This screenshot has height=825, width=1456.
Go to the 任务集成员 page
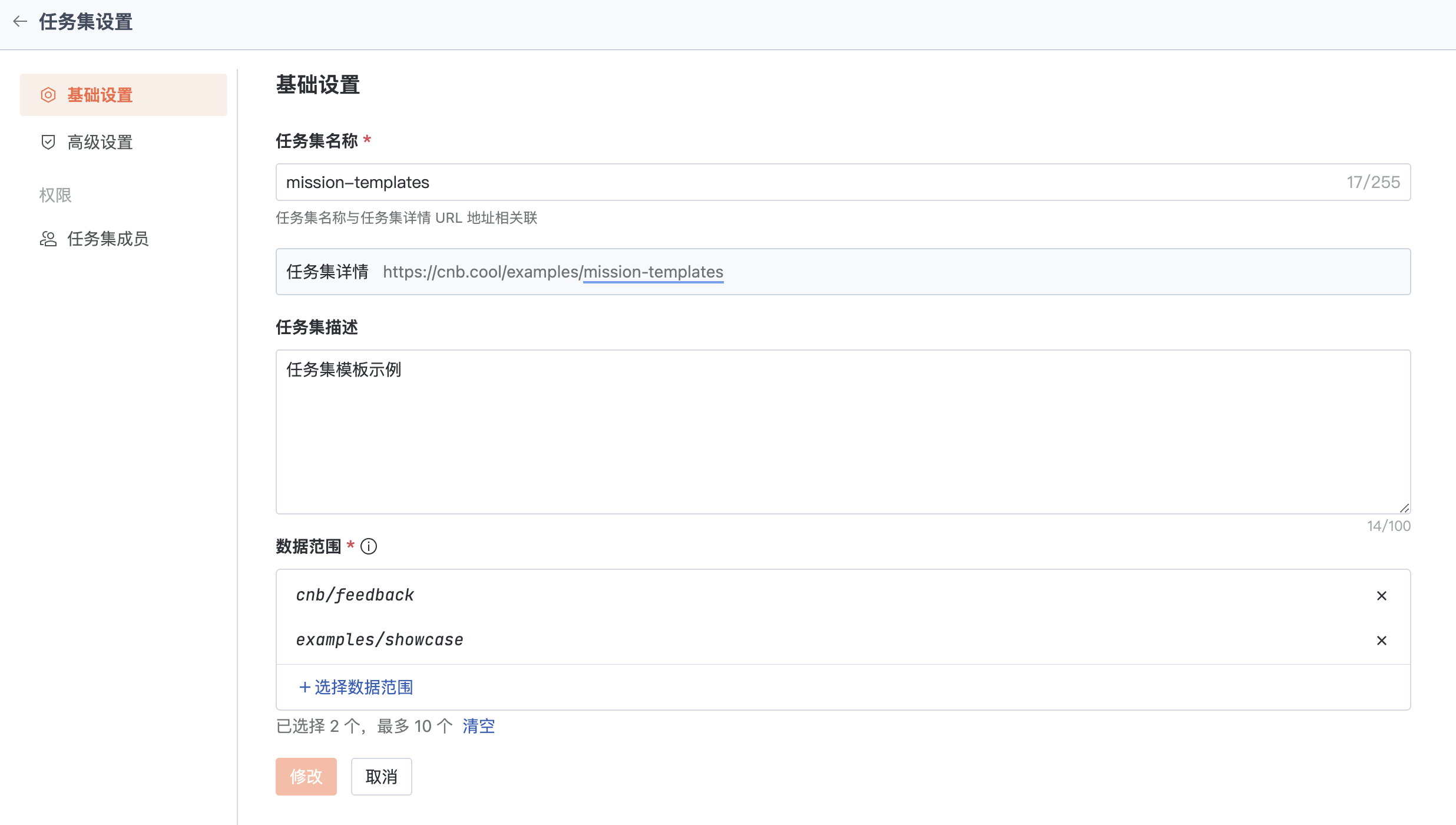click(x=108, y=239)
